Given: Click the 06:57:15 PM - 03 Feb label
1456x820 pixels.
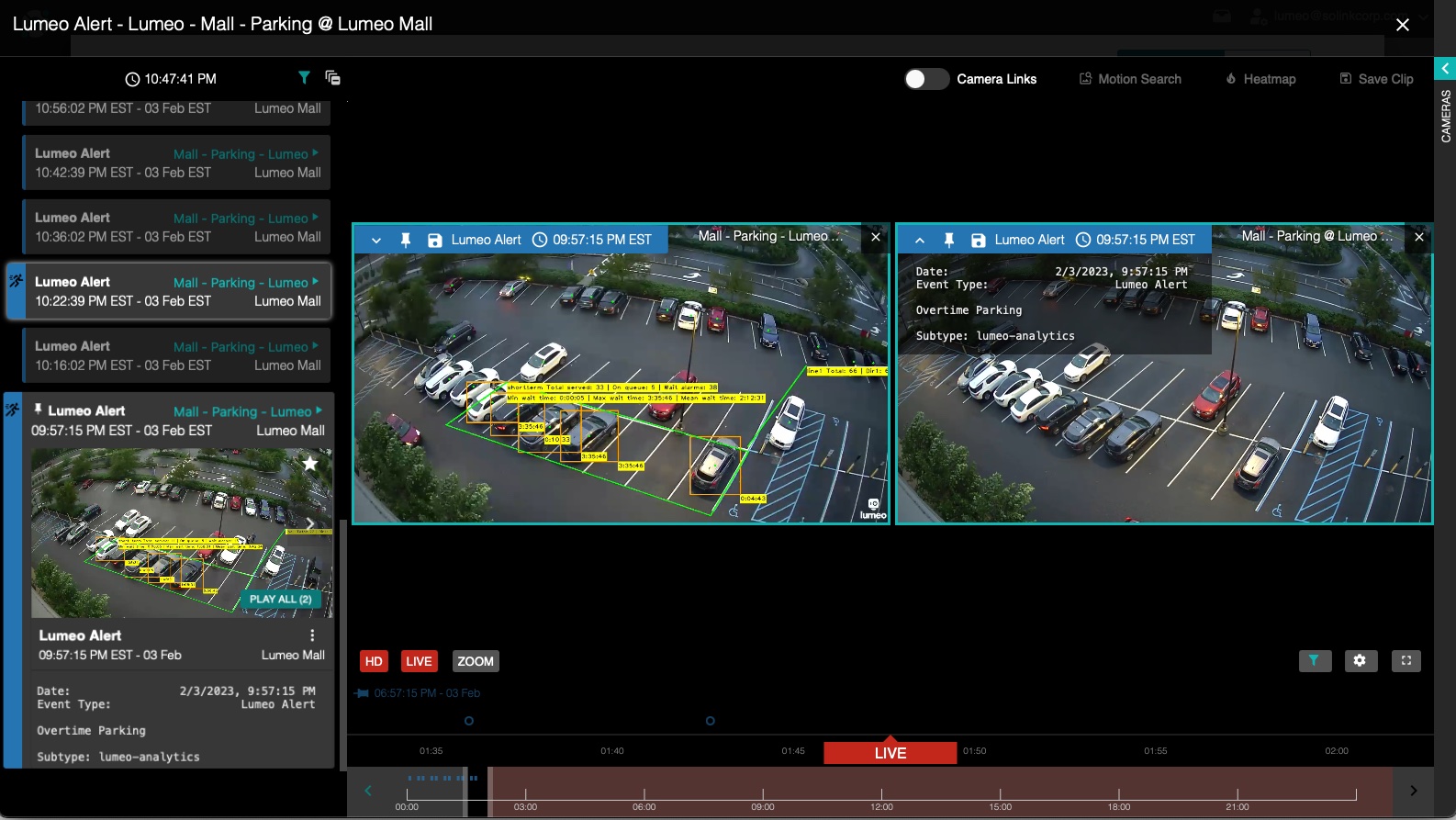Looking at the screenshot, I should pos(427,693).
